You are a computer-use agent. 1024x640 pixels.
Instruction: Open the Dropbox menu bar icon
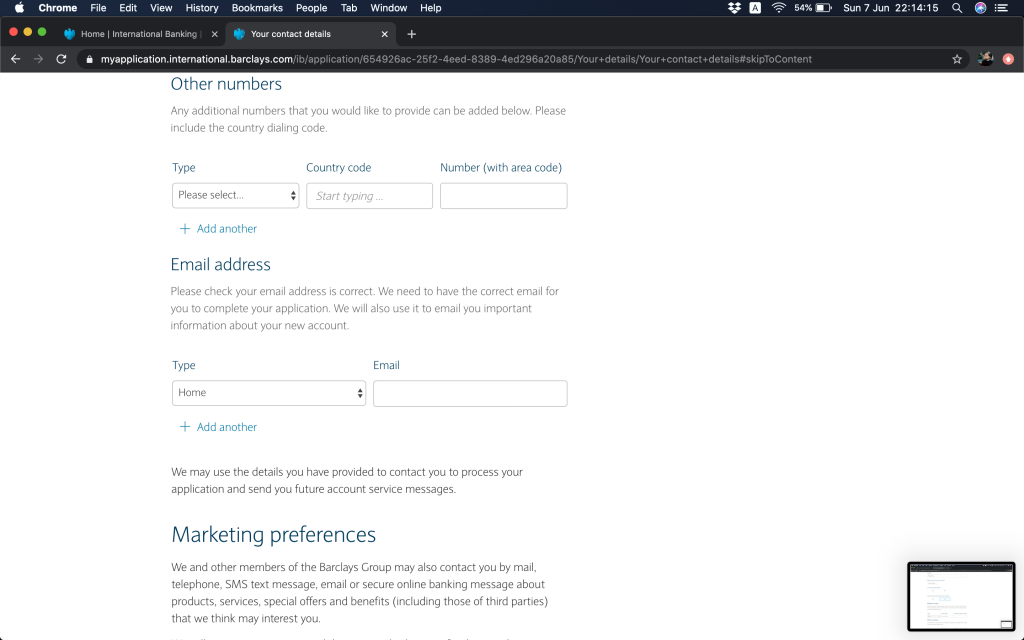734,8
